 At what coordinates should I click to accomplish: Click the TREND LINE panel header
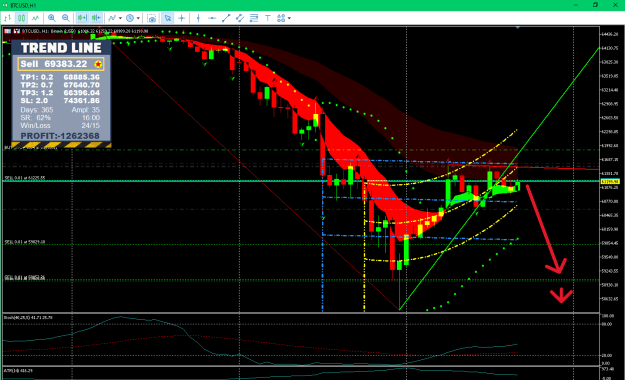coord(61,48)
